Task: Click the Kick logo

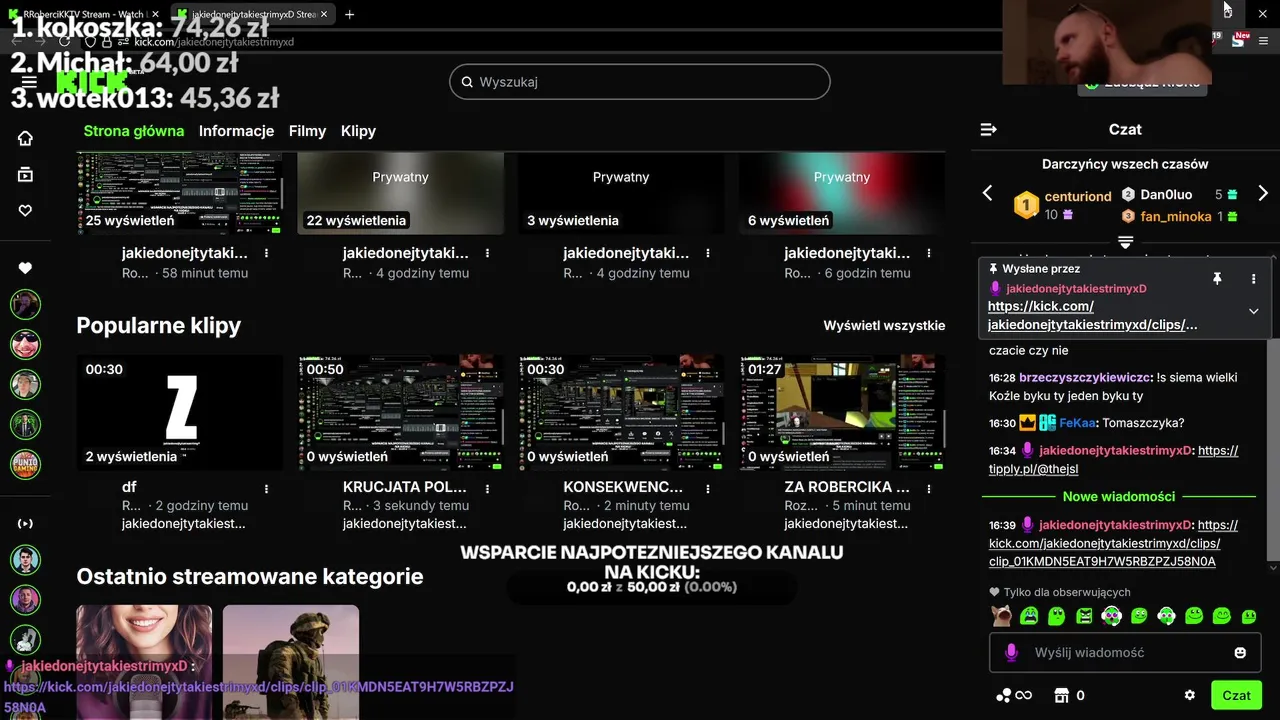Action: click(92, 82)
